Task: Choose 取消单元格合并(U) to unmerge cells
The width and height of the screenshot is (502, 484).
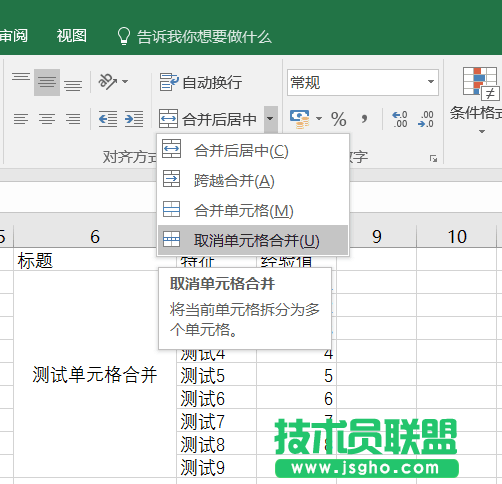Action: [253, 240]
